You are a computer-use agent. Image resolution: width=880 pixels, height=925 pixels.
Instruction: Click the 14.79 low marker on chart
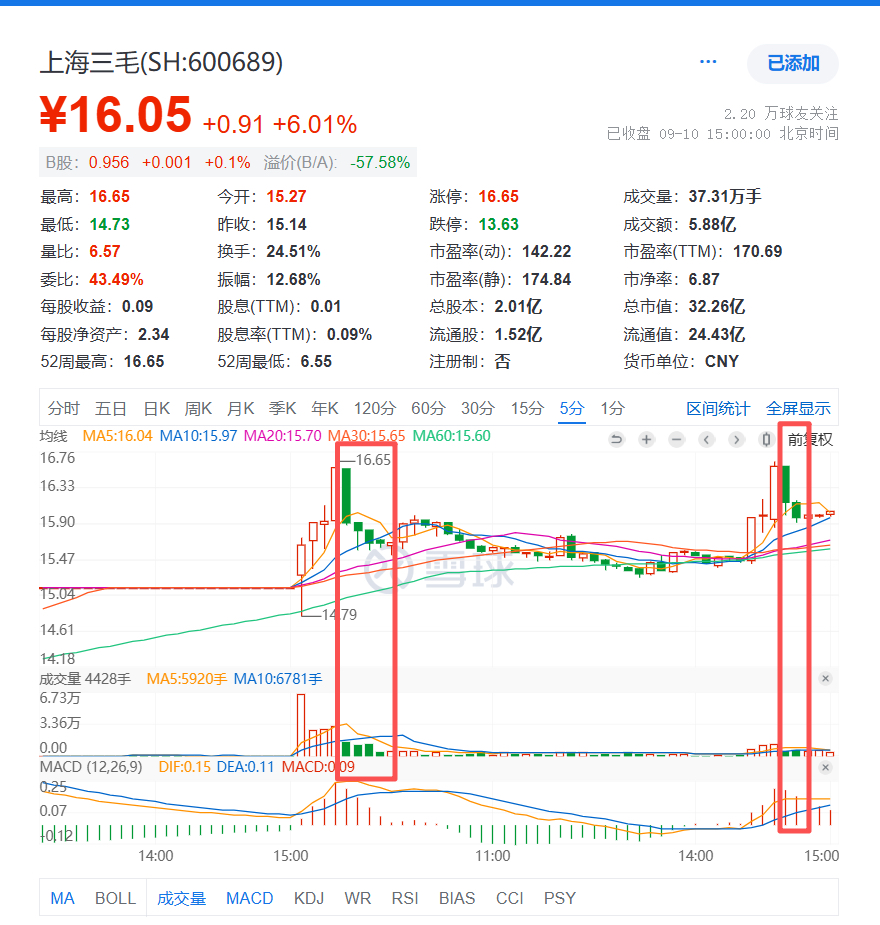[x=340, y=615]
